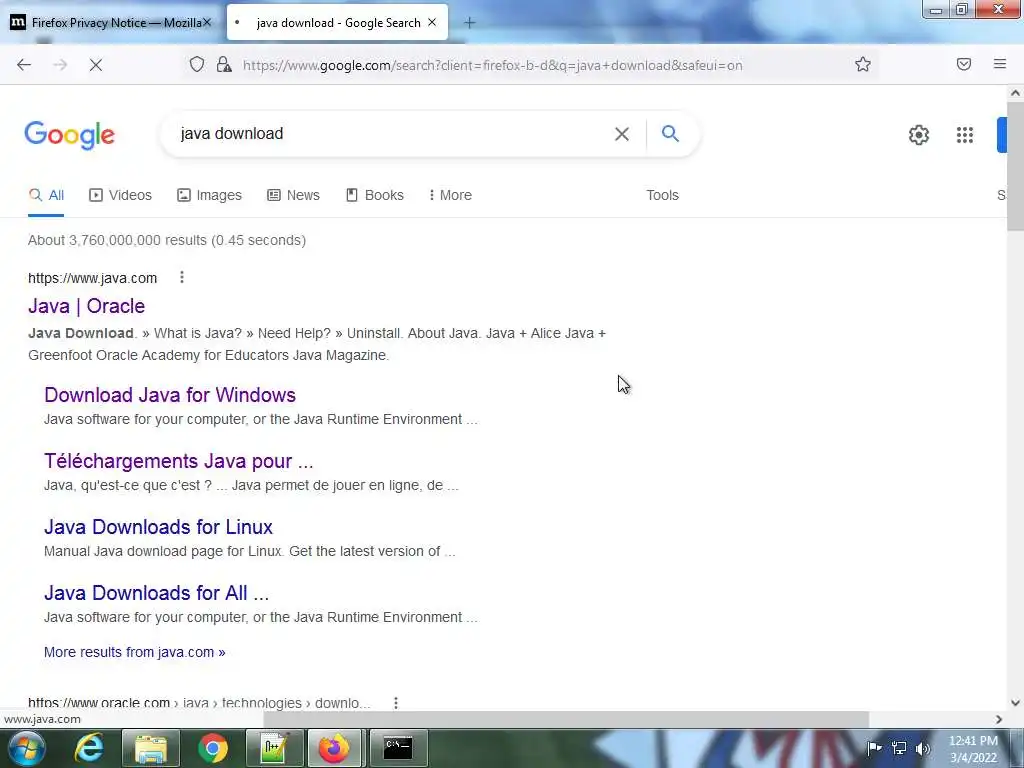1024x768 pixels.
Task: Open a new tab
Action: tap(470, 23)
